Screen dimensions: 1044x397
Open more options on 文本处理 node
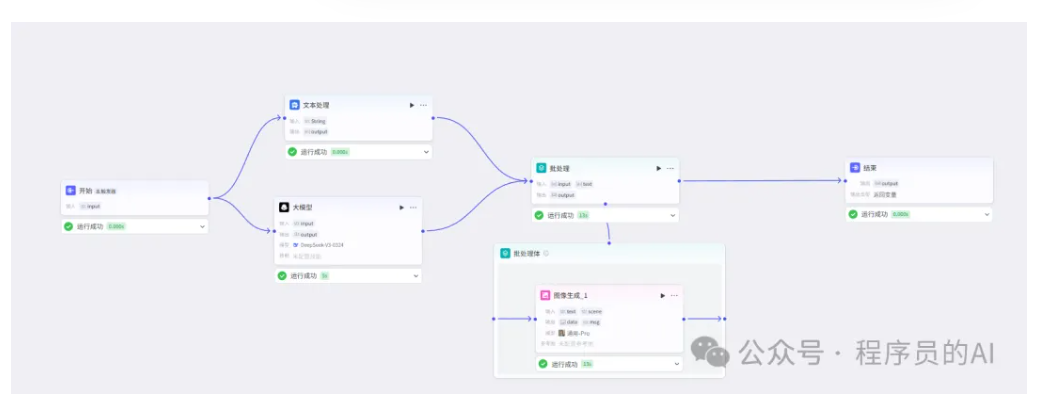(423, 105)
